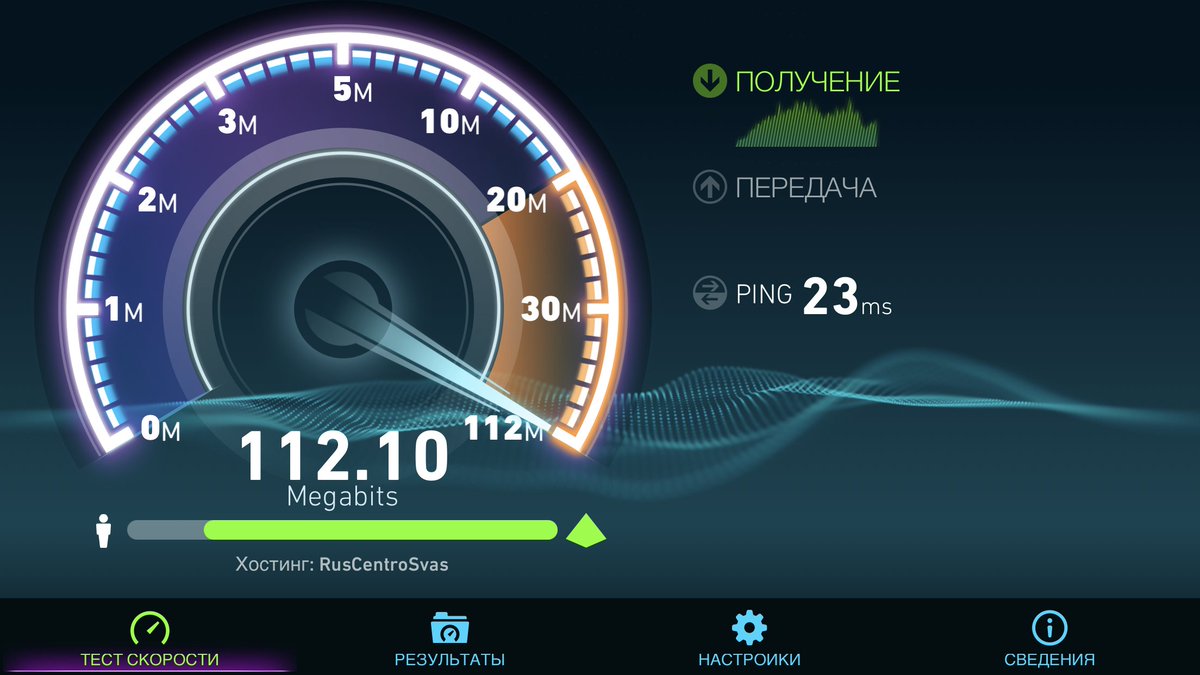Viewport: 1200px width, 675px height.
Task: Click the ПЕРЕДАЧА label
Action: pos(806,188)
